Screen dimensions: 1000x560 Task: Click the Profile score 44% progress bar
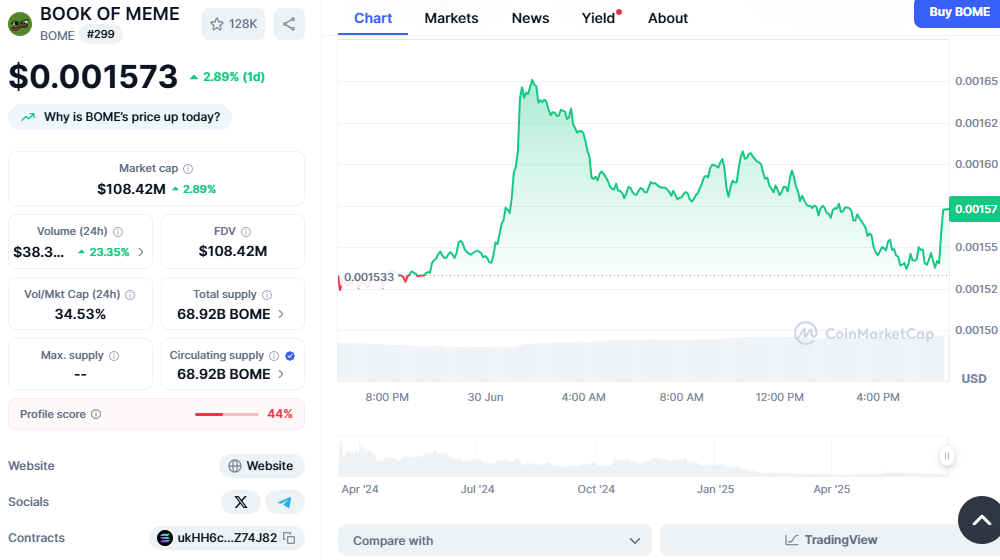(x=226, y=415)
